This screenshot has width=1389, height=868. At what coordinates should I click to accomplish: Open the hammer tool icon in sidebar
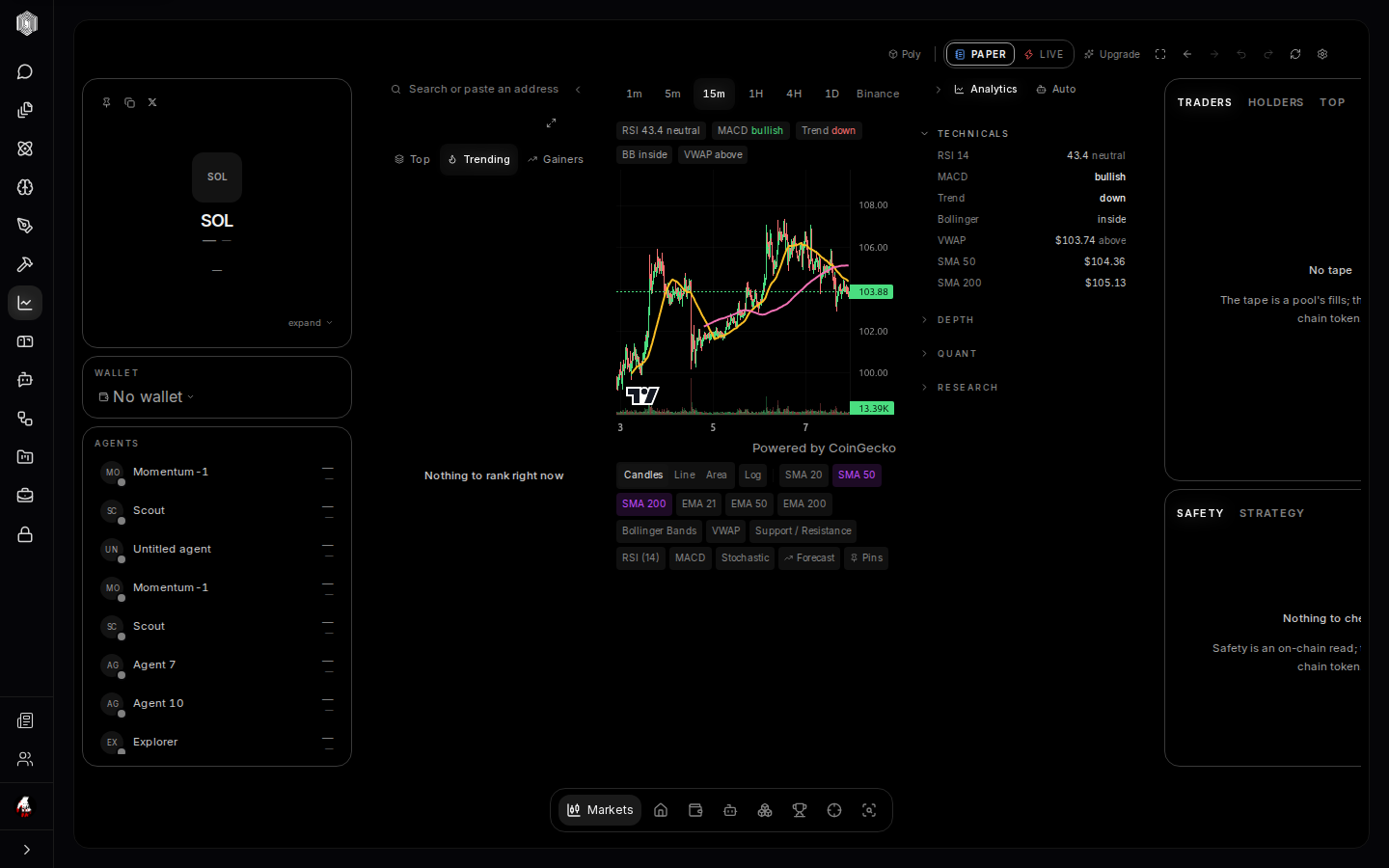tap(25, 264)
